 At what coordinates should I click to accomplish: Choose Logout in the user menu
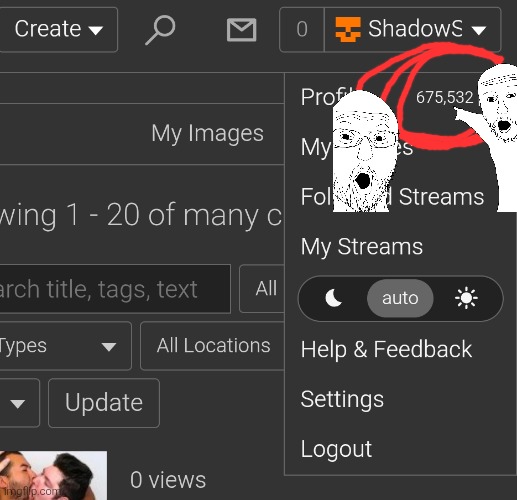pyautogui.click(x=336, y=449)
